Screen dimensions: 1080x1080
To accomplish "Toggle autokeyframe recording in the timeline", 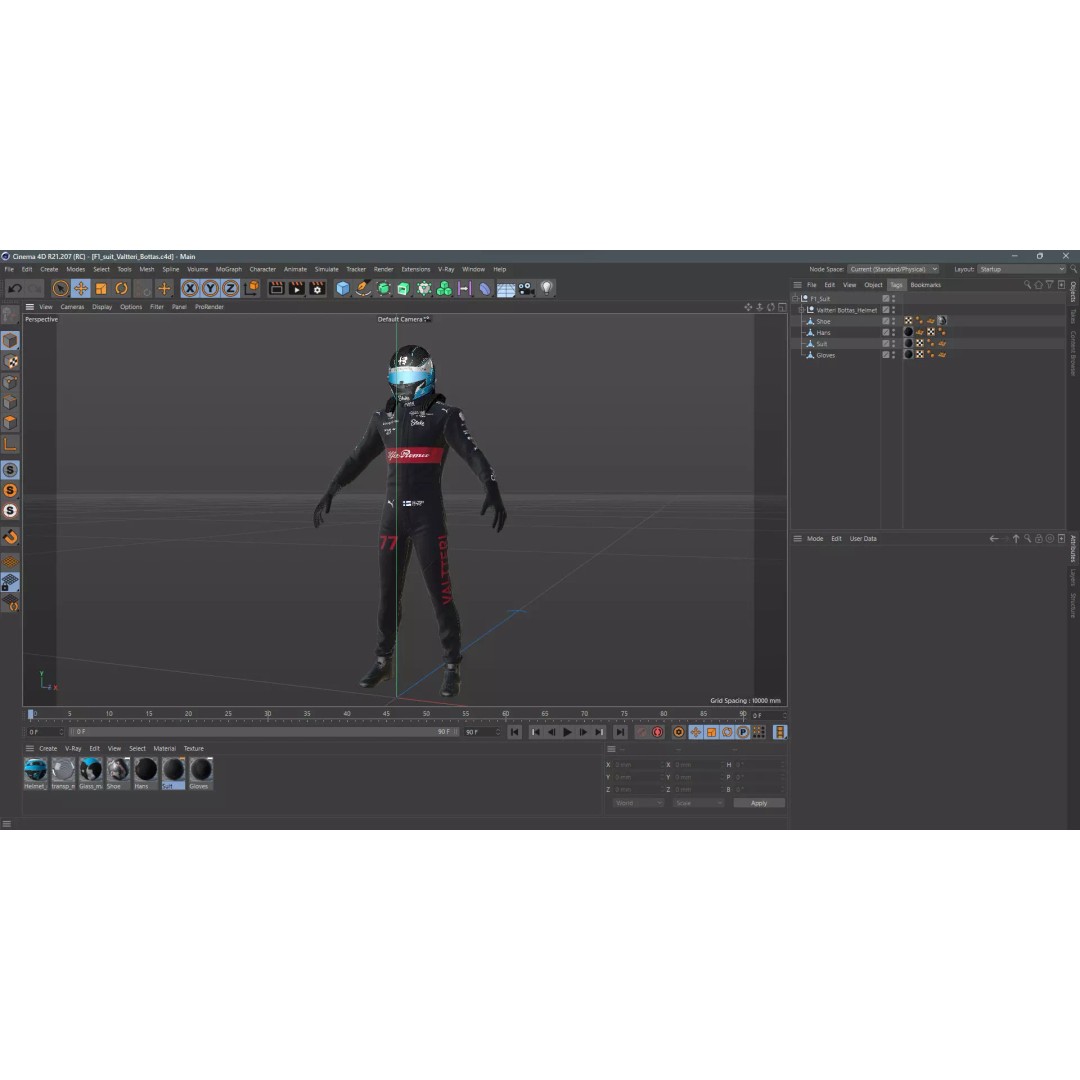I will [658, 732].
